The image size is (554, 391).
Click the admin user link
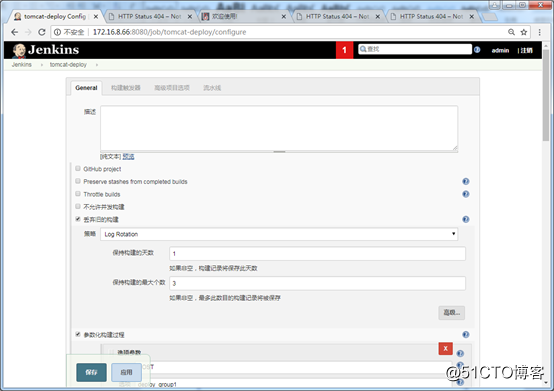click(x=500, y=51)
